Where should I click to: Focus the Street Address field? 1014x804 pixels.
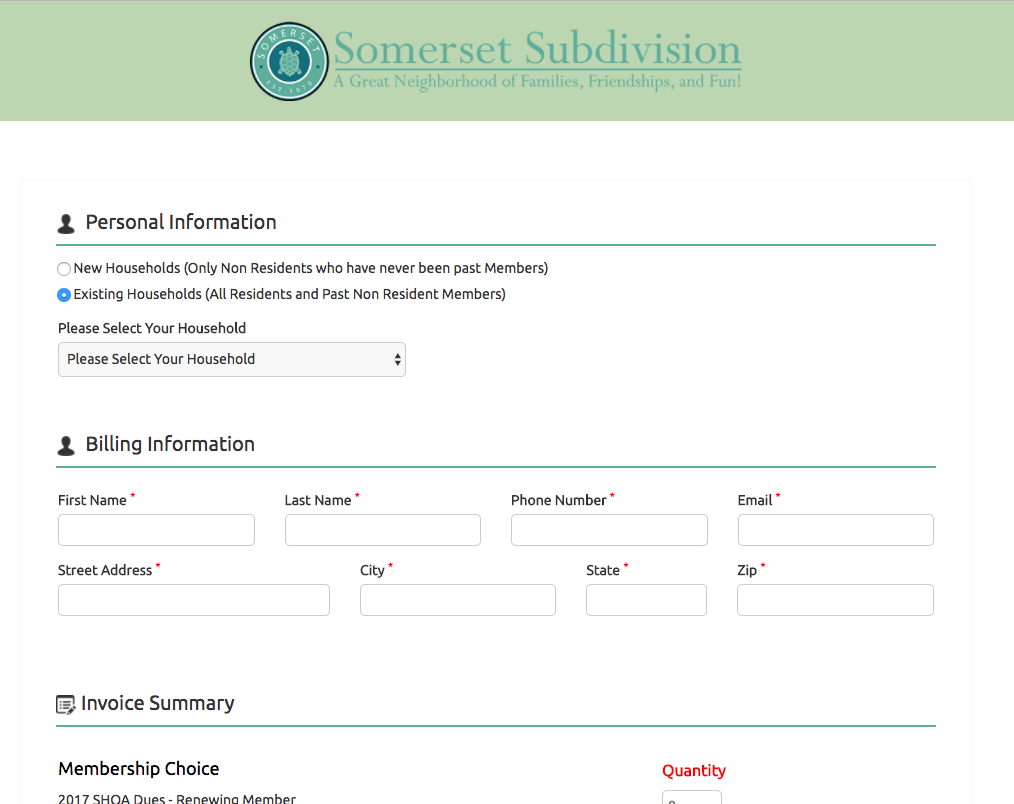click(x=194, y=600)
